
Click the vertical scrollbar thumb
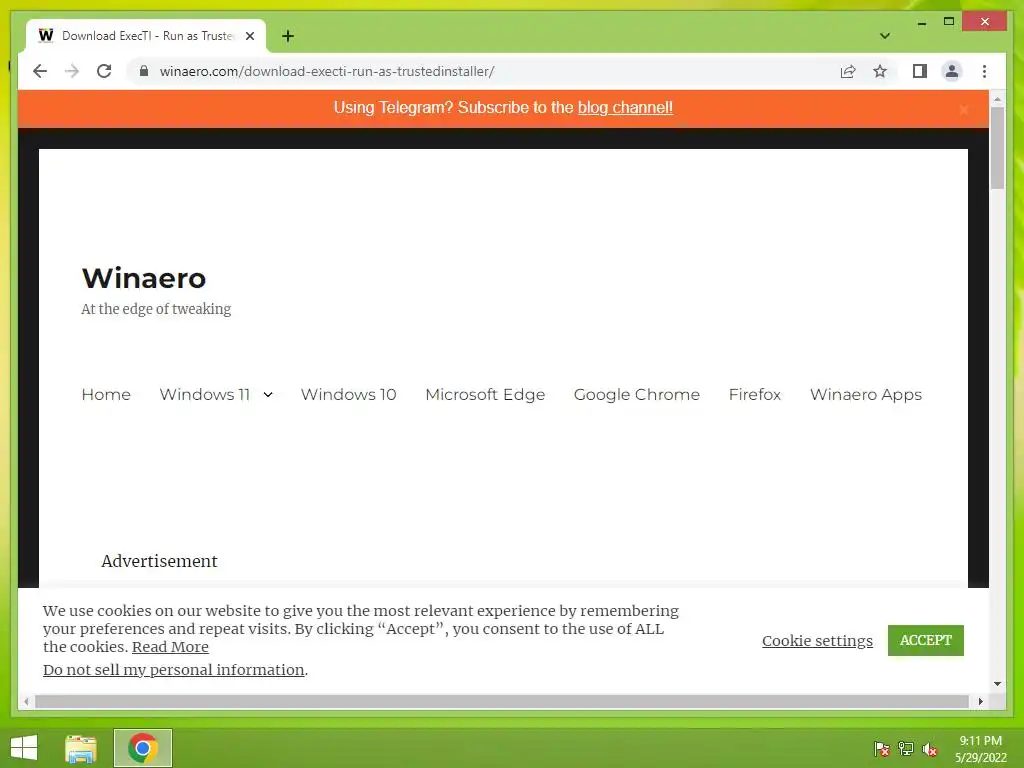coord(997,148)
